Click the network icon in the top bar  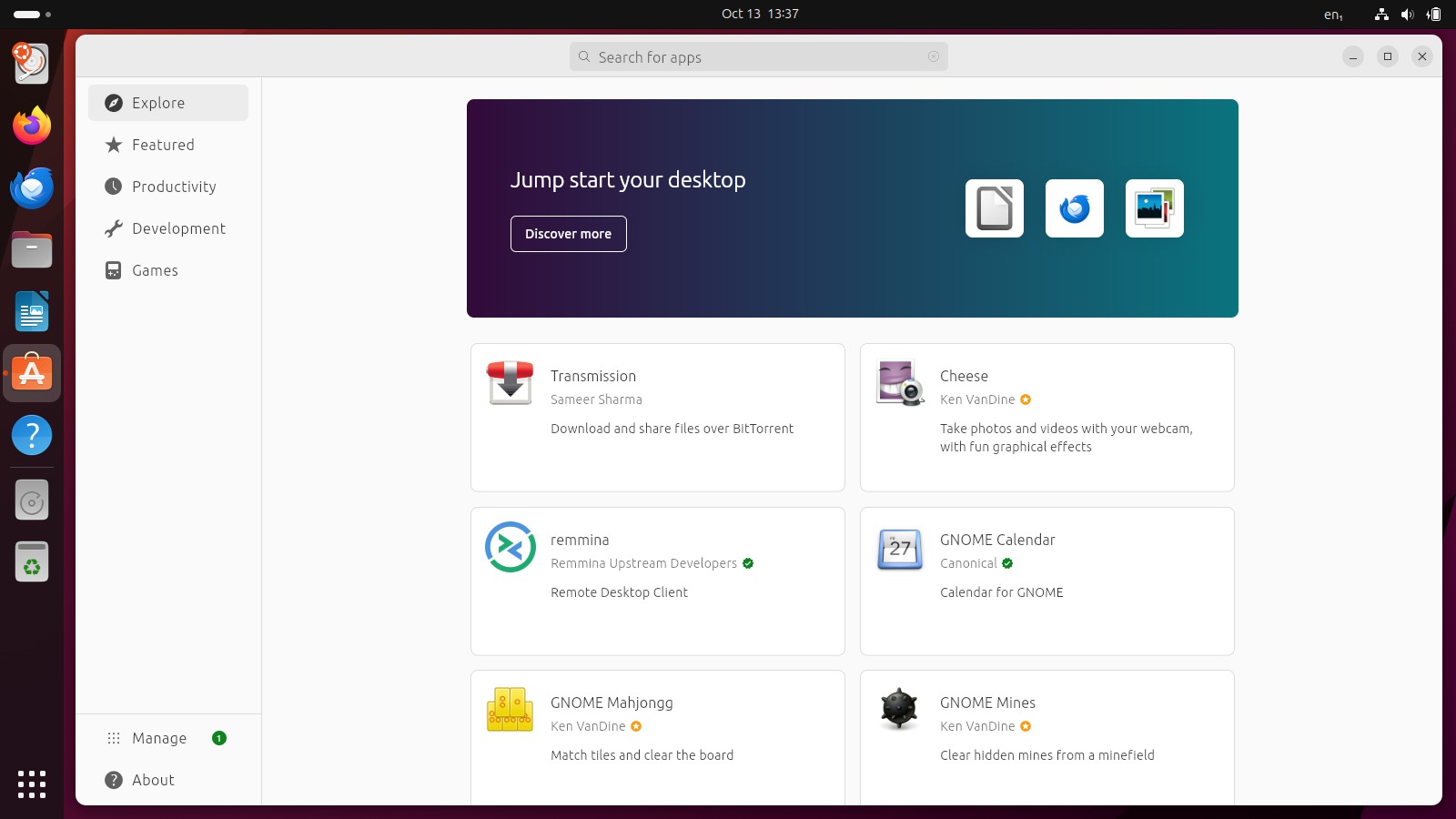pyautogui.click(x=1381, y=15)
